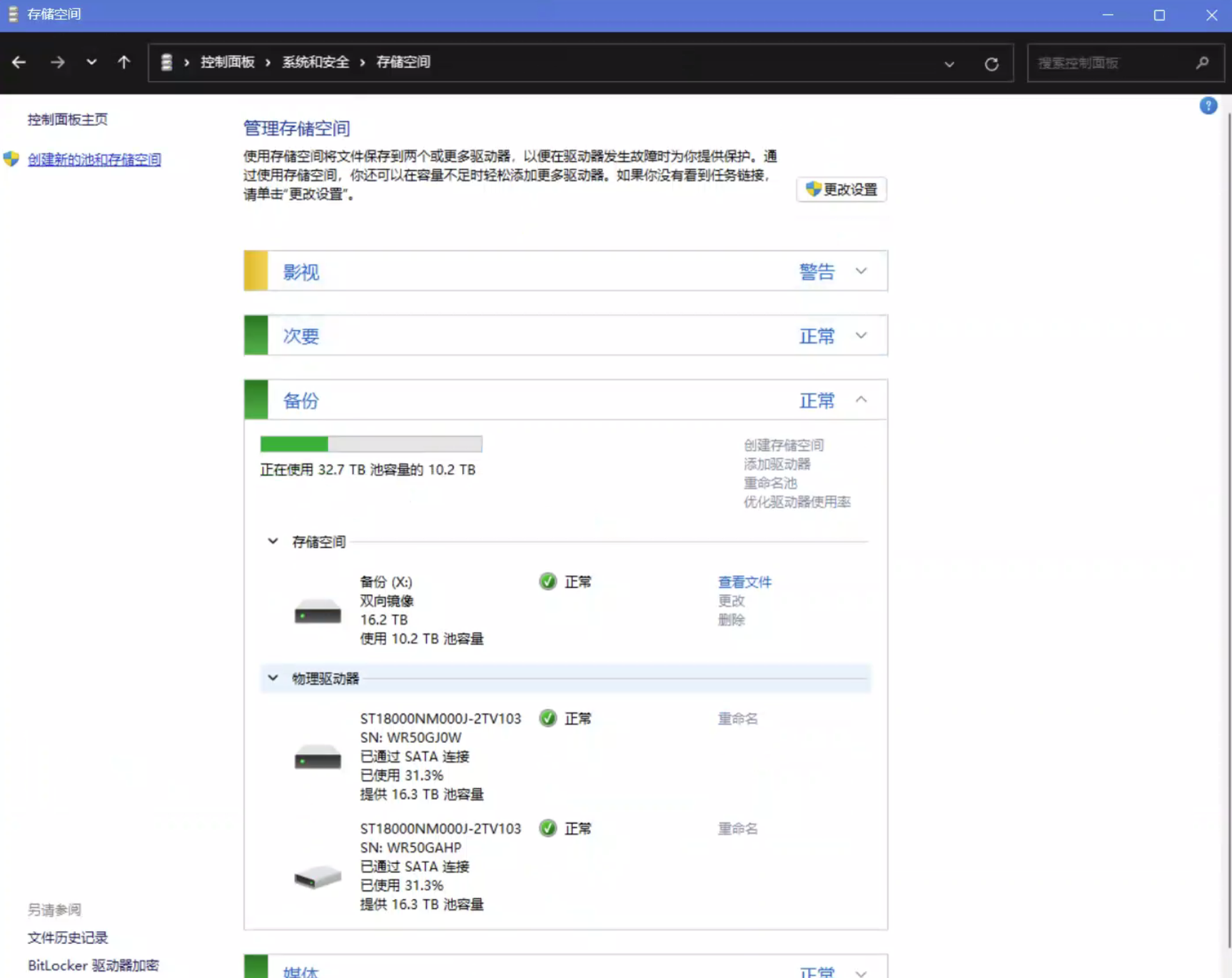Click 重命名池 option
This screenshot has height=978, width=1232.
click(770, 483)
